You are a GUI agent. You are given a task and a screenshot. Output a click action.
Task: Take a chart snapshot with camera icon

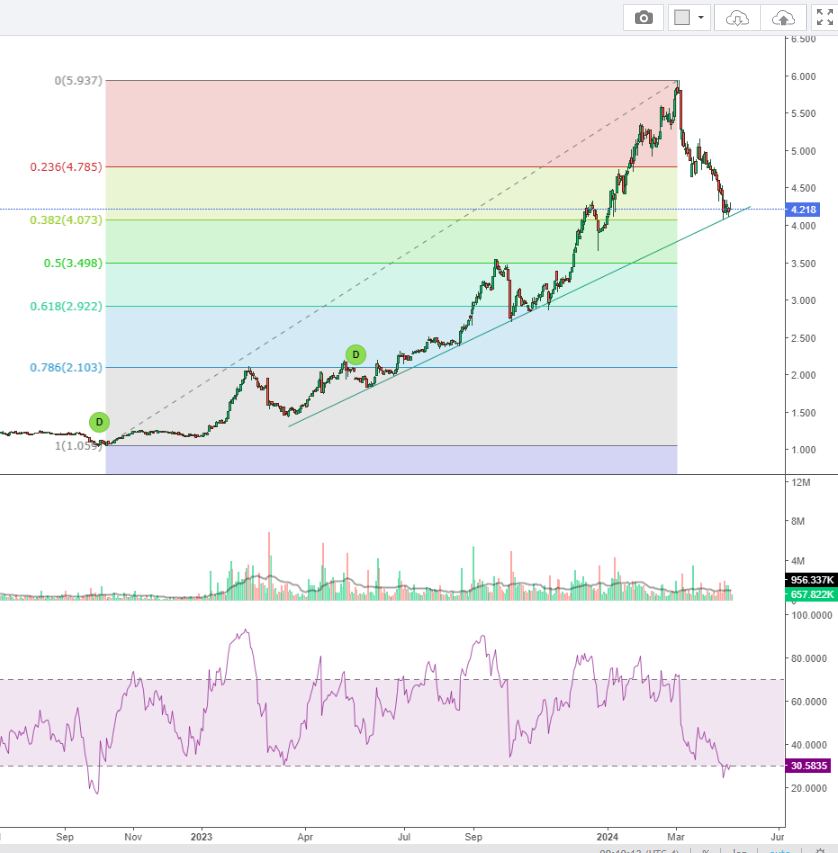point(643,18)
